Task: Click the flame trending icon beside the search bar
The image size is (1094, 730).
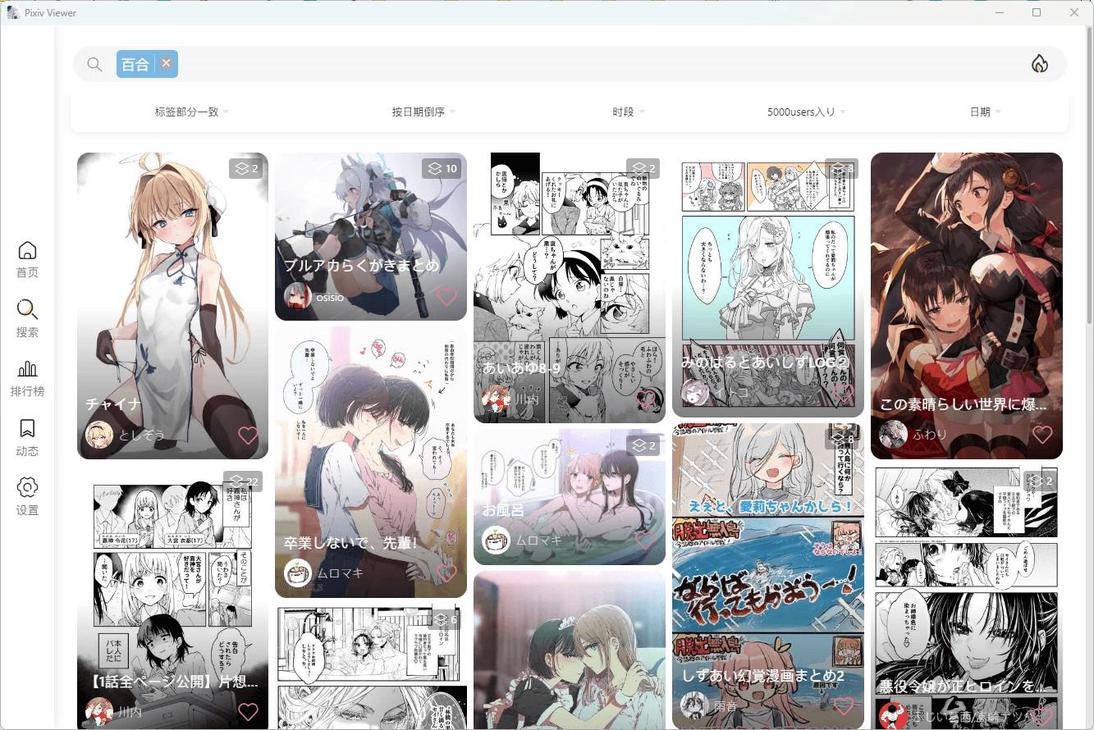Action: 1039,63
